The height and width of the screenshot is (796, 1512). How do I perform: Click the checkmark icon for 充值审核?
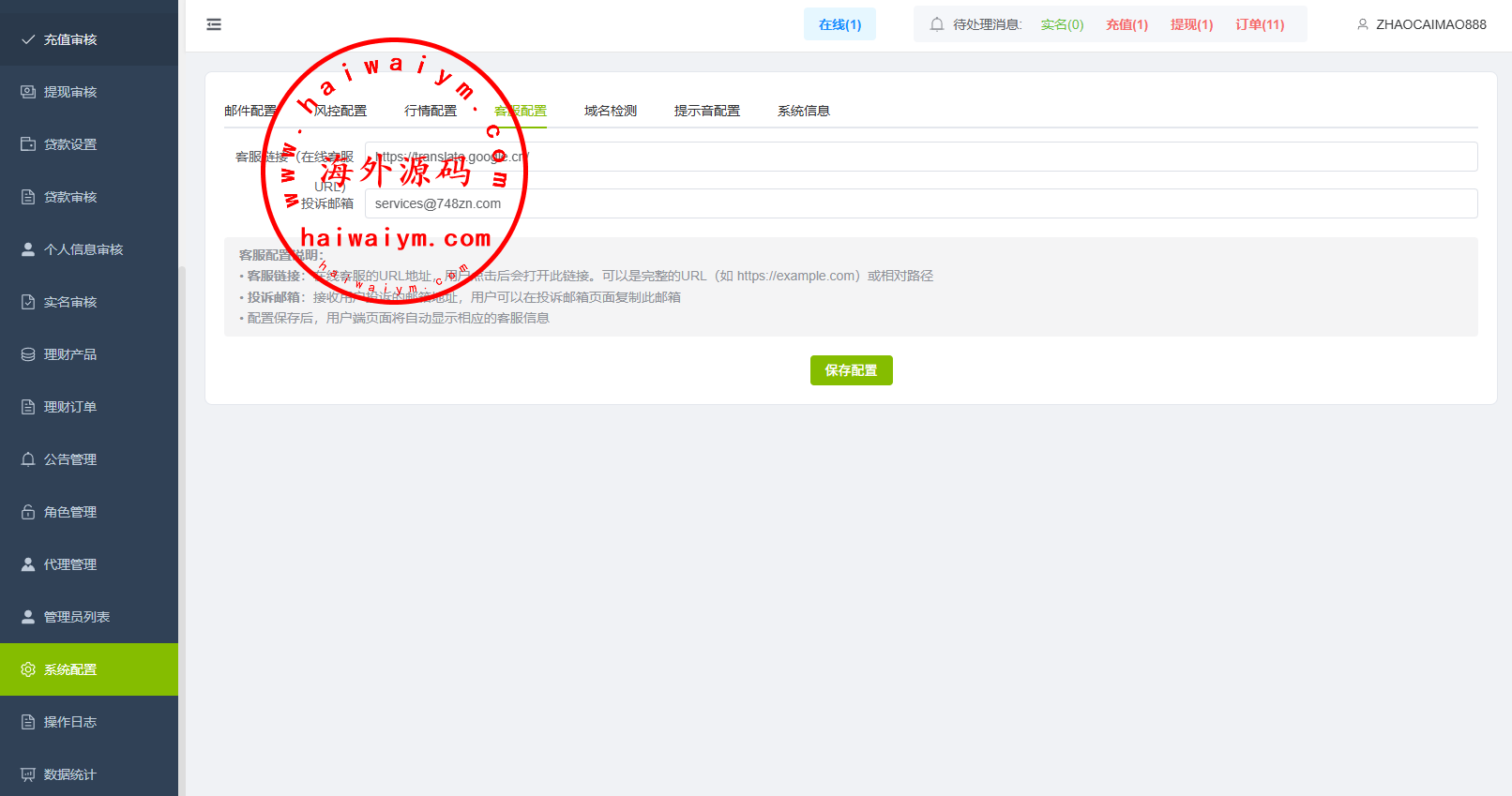(x=28, y=39)
